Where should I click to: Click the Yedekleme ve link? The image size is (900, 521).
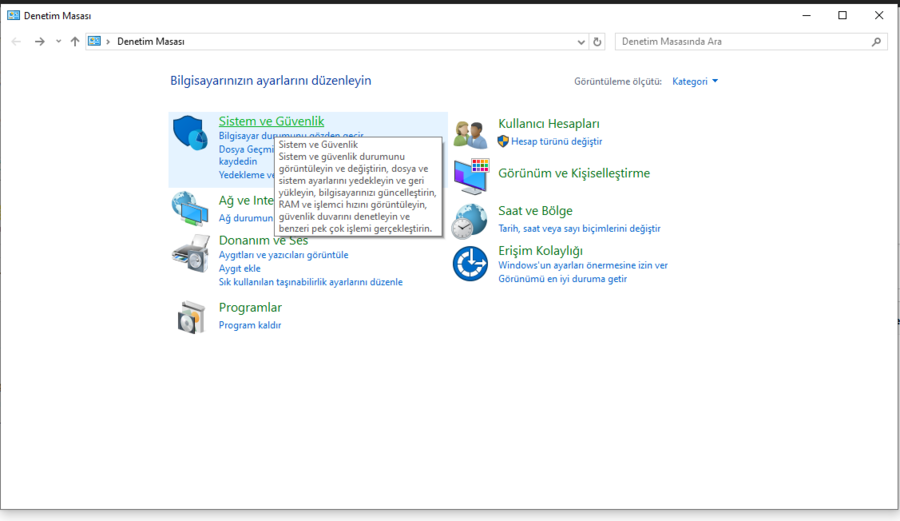[x=247, y=175]
